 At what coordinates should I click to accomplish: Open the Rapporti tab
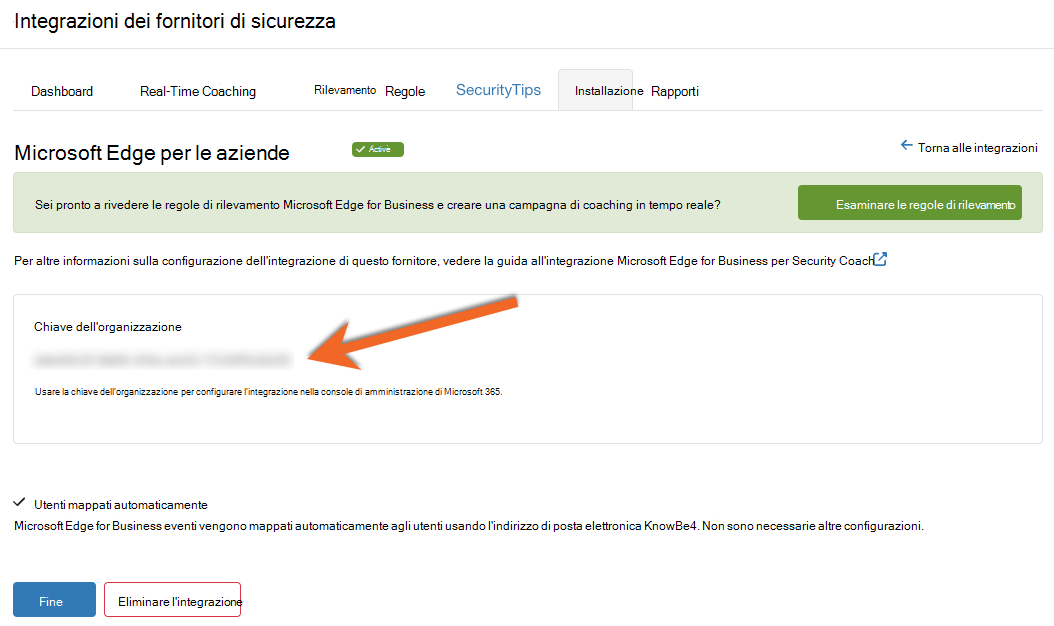click(x=675, y=91)
